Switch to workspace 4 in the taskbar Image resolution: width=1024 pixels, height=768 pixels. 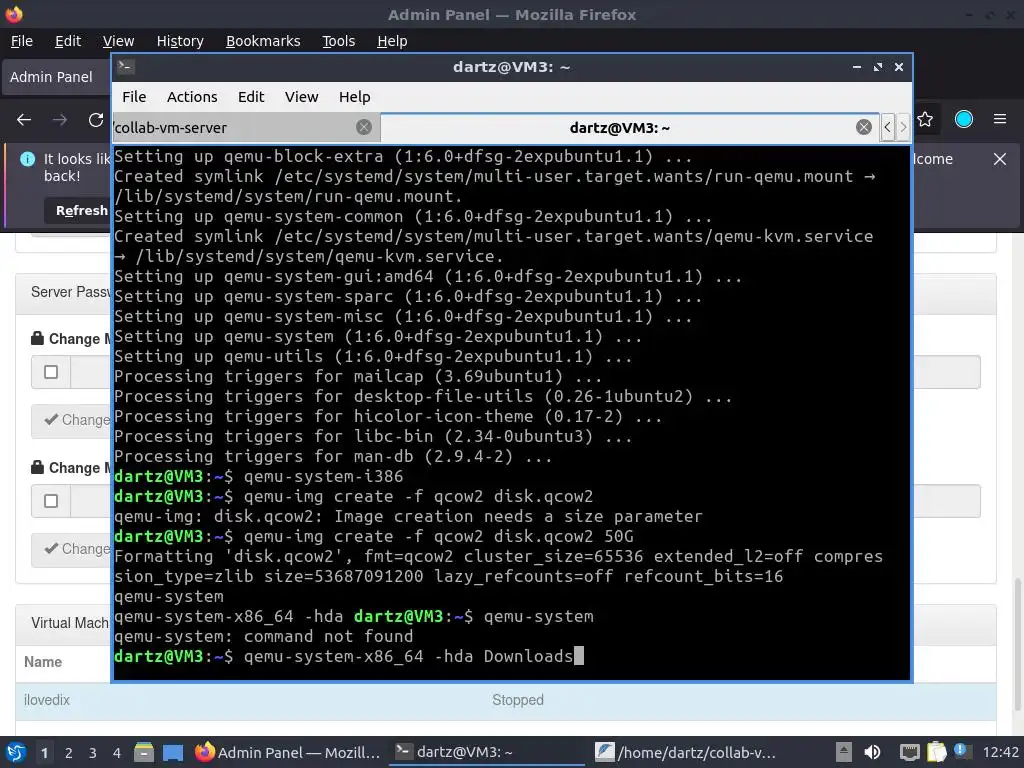[x=116, y=753]
